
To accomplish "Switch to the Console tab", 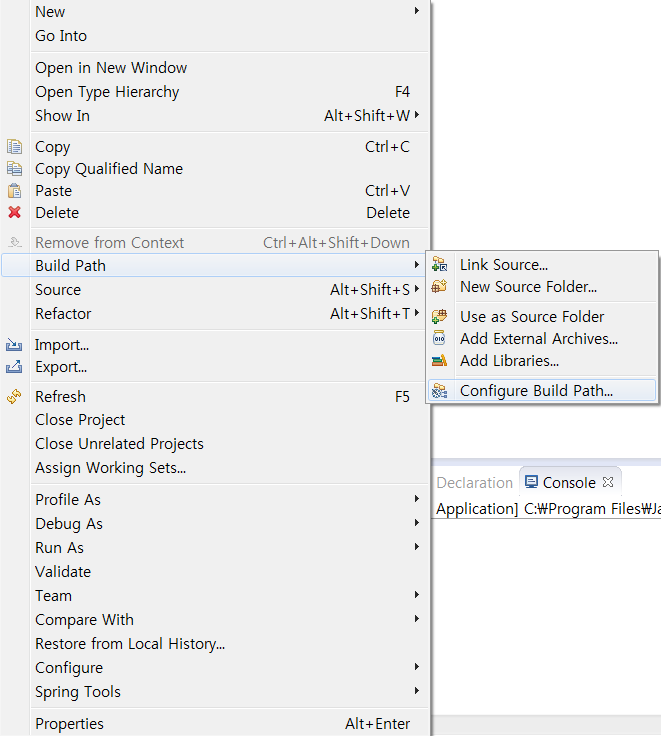I will 569,483.
